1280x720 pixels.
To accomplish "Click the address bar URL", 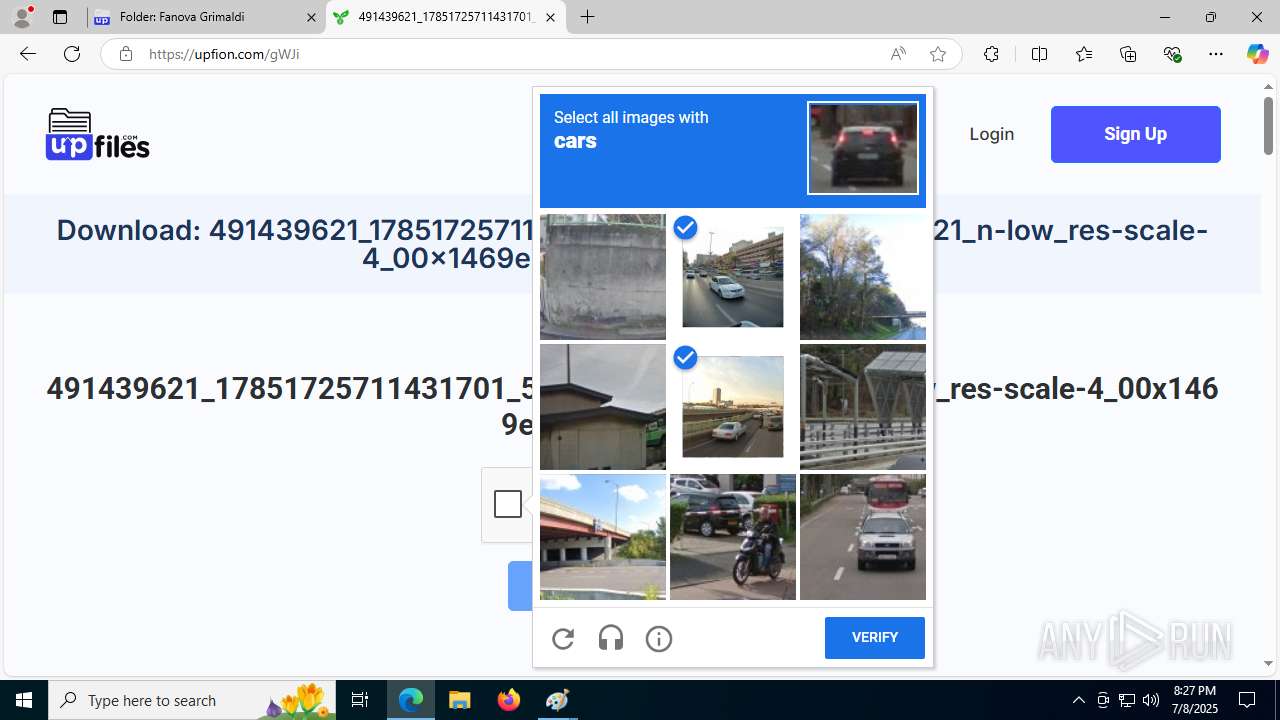I will pos(224,54).
